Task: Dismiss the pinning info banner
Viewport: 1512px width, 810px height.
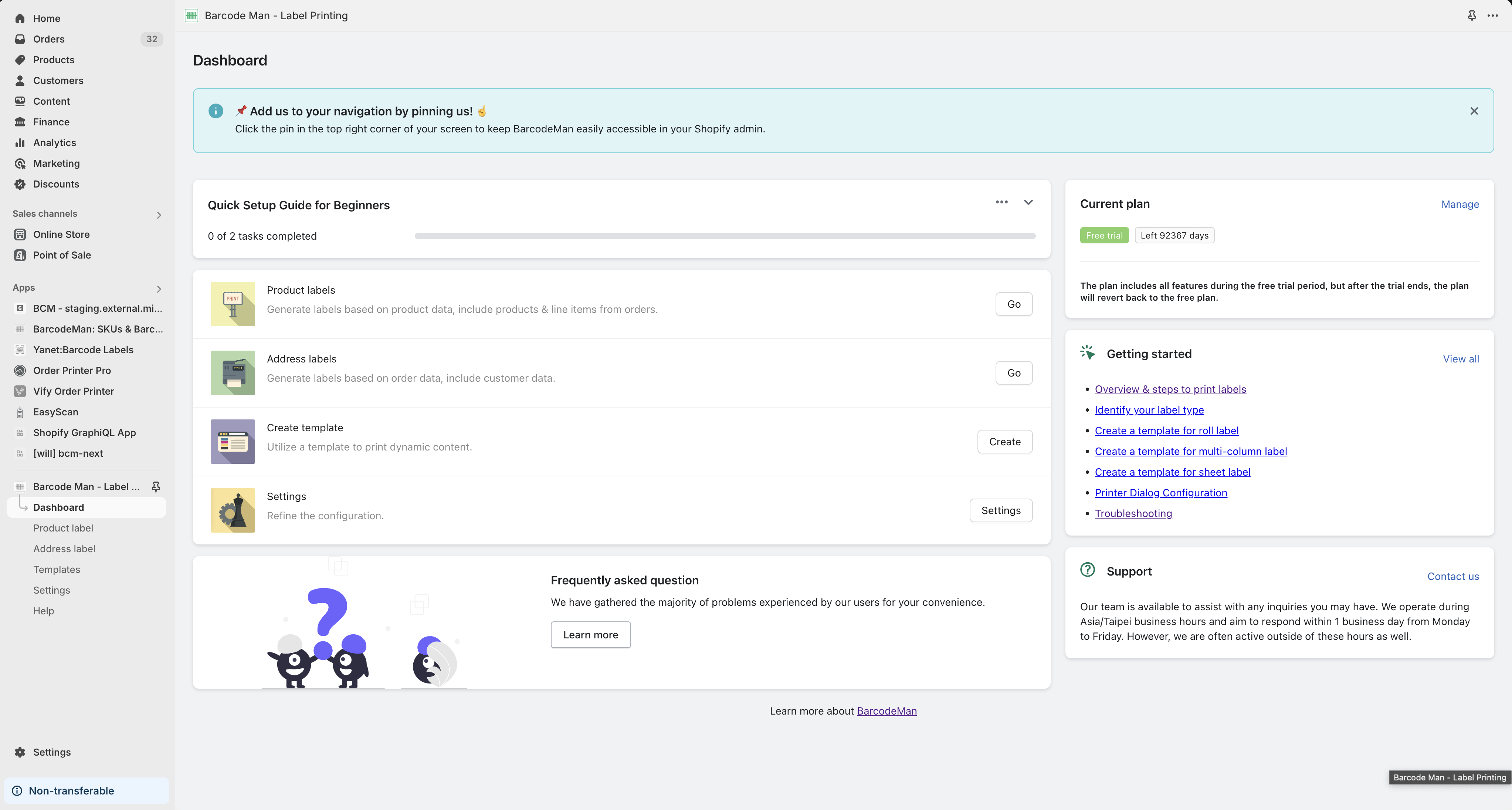Action: [1474, 111]
